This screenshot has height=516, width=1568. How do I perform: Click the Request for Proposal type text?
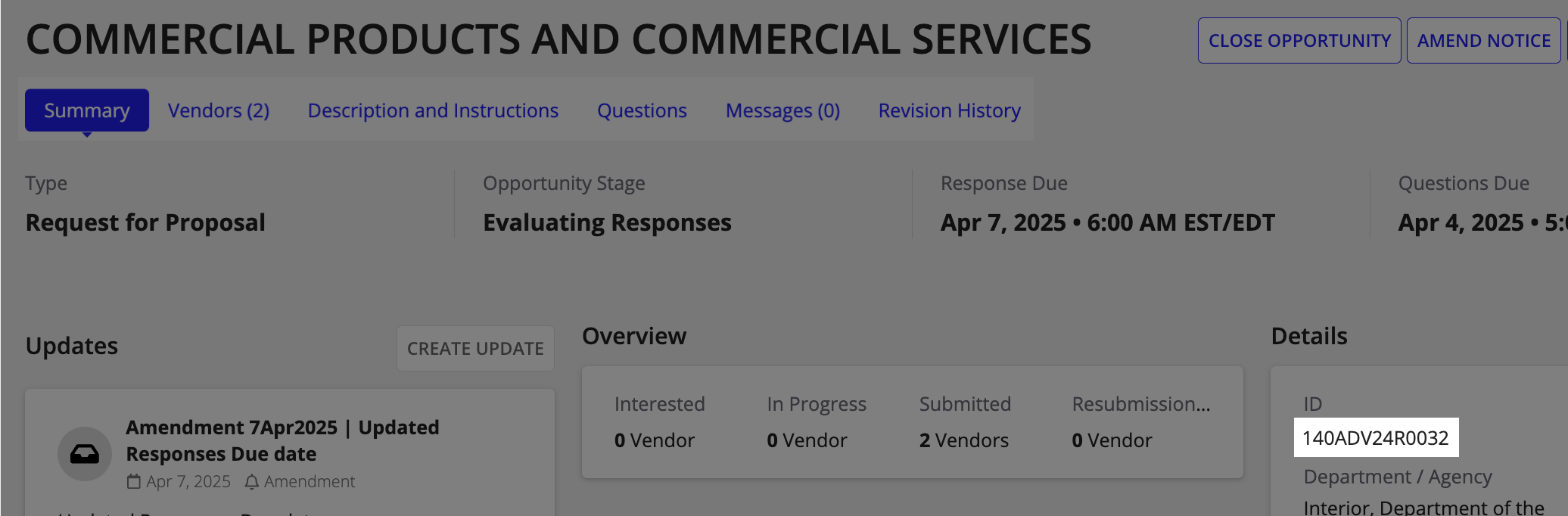pyautogui.click(x=145, y=222)
